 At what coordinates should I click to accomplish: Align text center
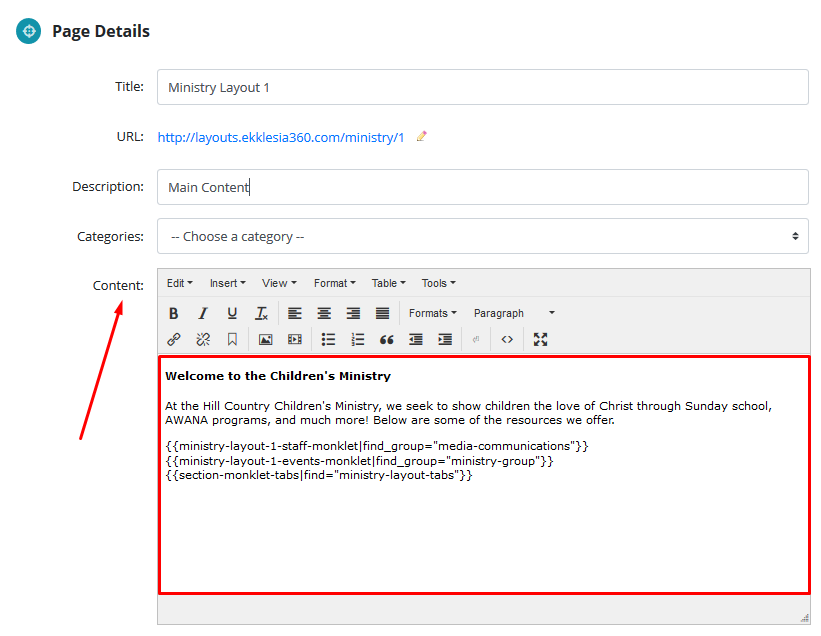point(324,313)
